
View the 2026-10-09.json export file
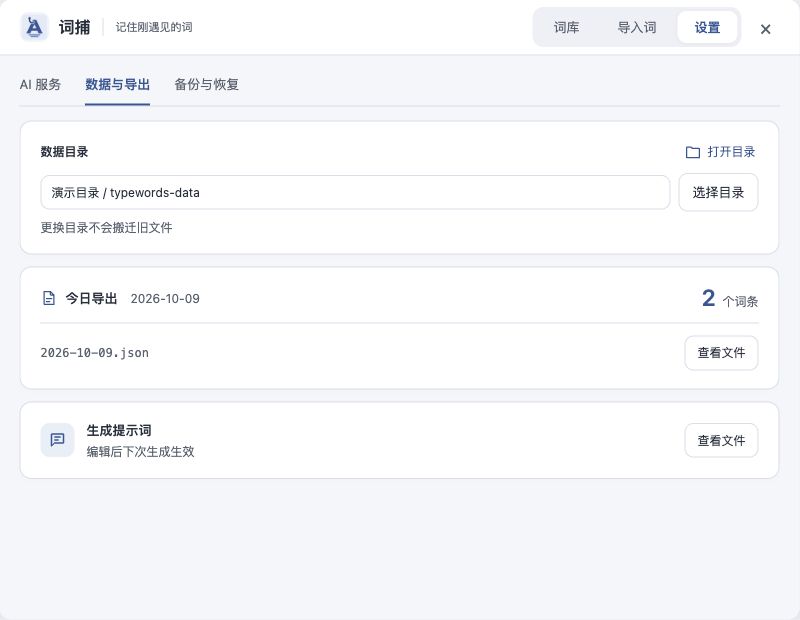click(721, 353)
